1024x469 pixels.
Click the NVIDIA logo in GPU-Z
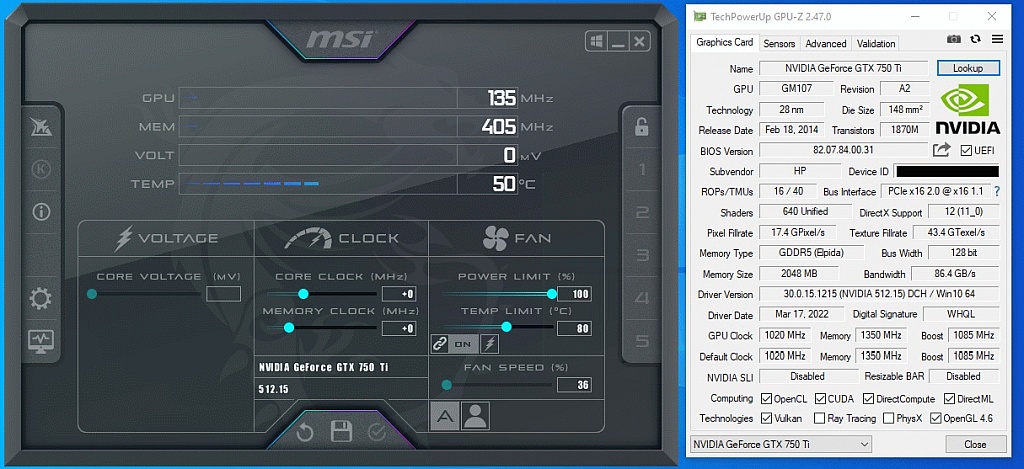968,110
